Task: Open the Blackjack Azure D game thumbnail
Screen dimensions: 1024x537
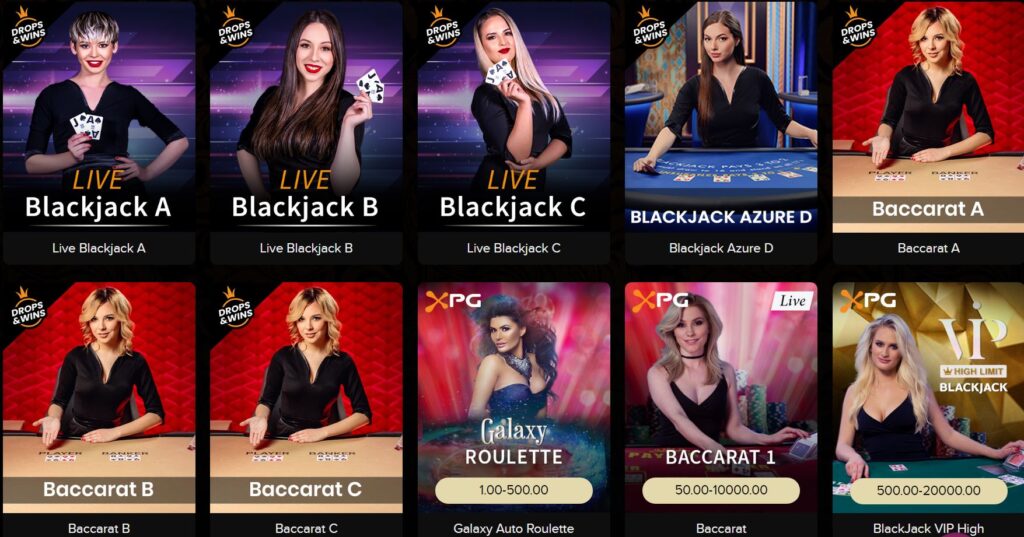Action: coord(721,116)
